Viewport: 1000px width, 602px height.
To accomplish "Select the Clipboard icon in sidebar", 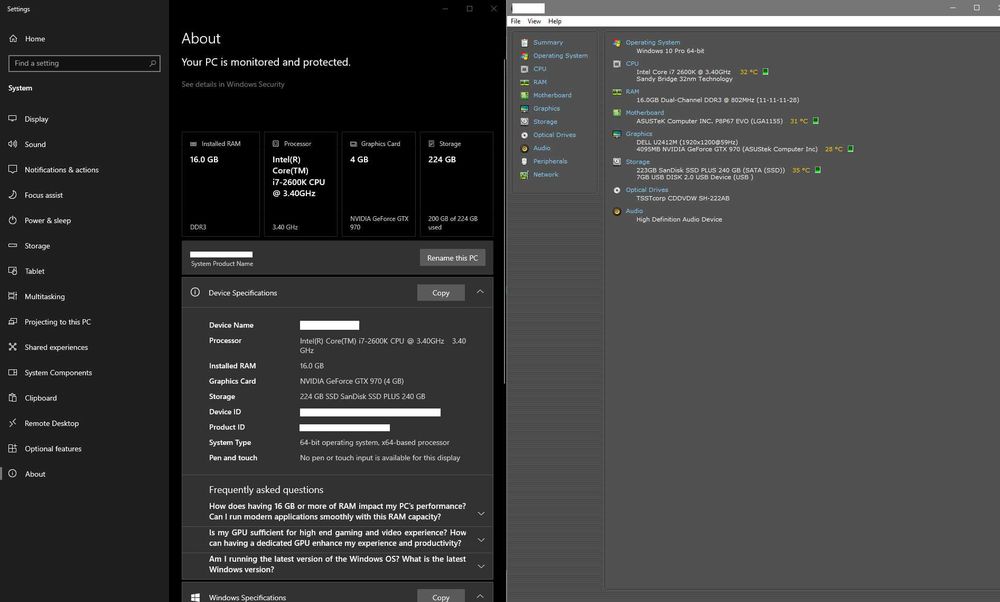I will point(13,397).
